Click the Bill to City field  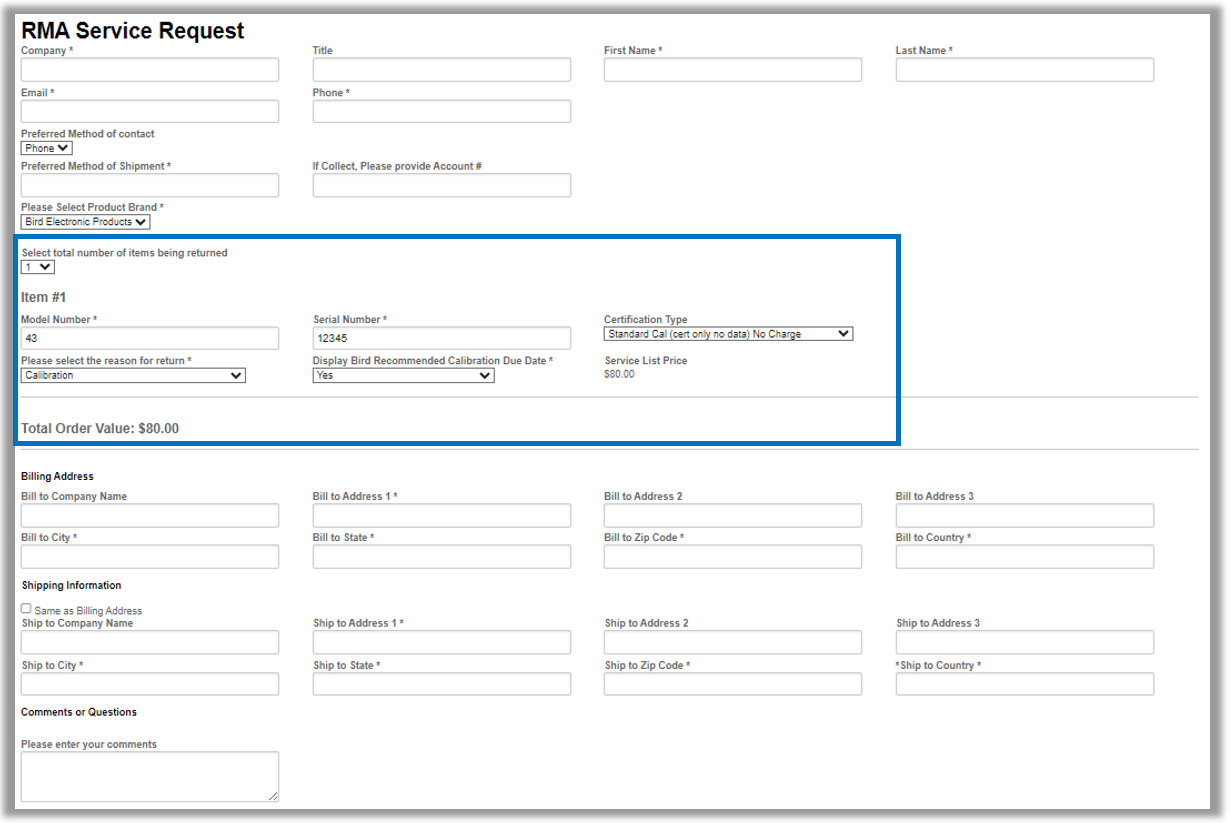click(x=150, y=557)
